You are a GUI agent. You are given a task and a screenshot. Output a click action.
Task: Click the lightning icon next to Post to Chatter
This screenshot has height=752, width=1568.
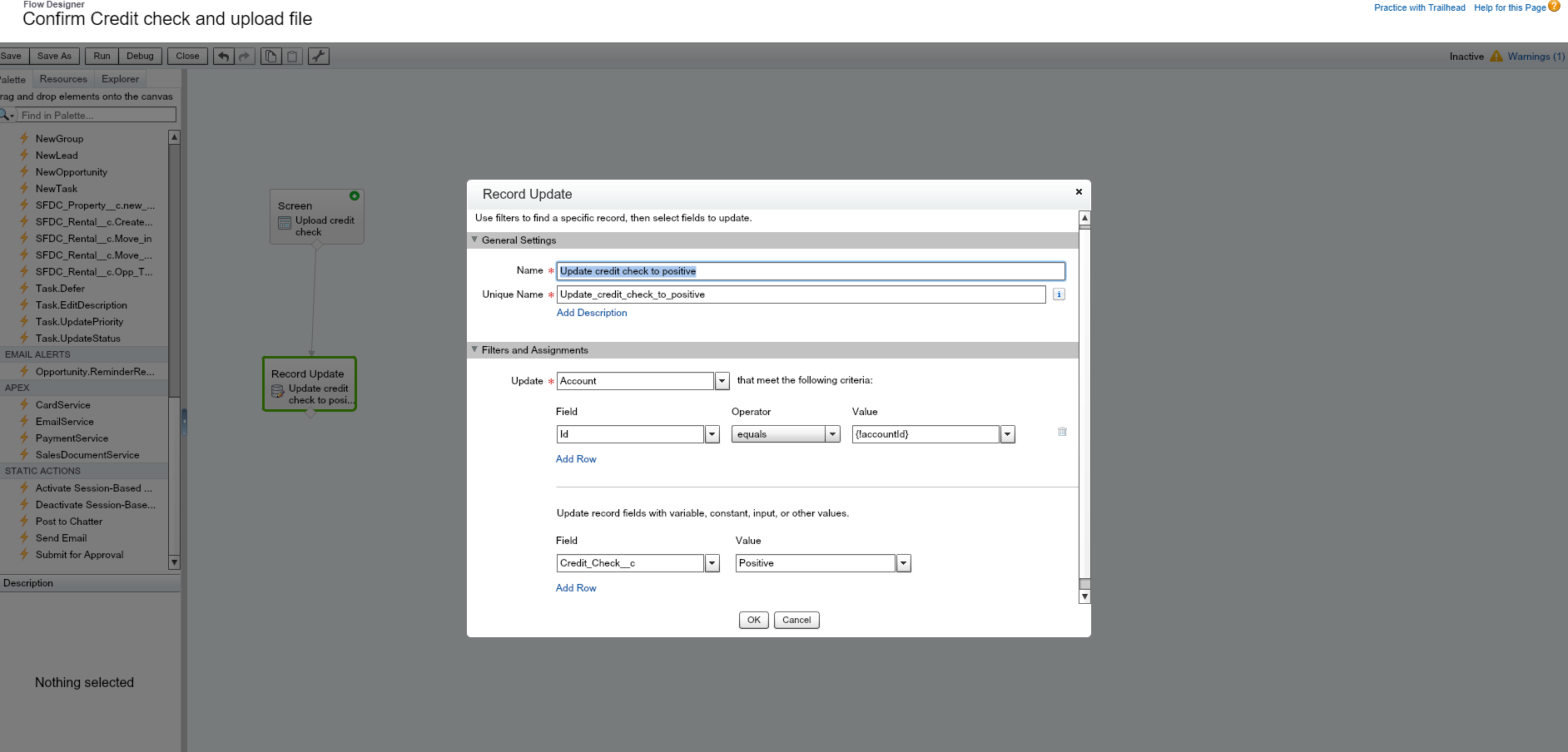click(x=24, y=521)
